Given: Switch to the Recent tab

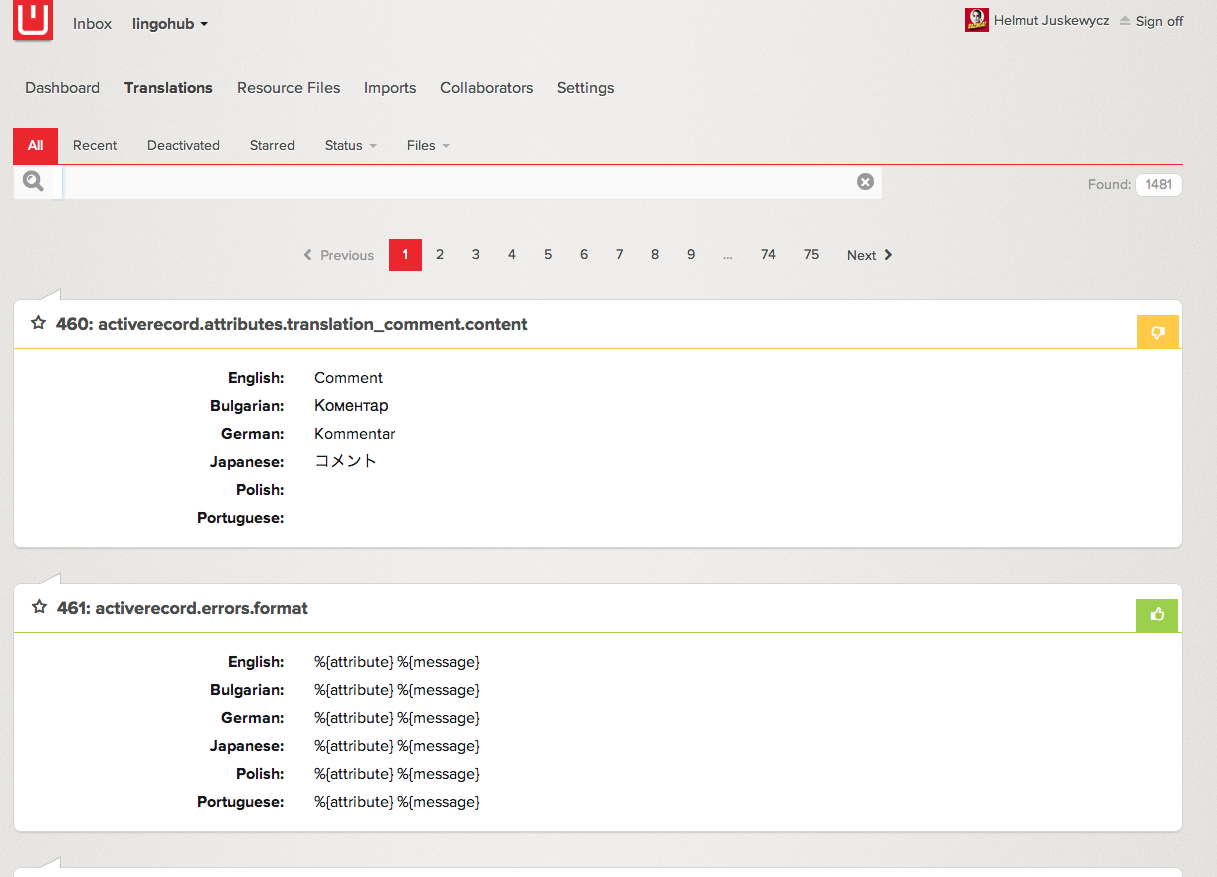Looking at the screenshot, I should (95, 145).
